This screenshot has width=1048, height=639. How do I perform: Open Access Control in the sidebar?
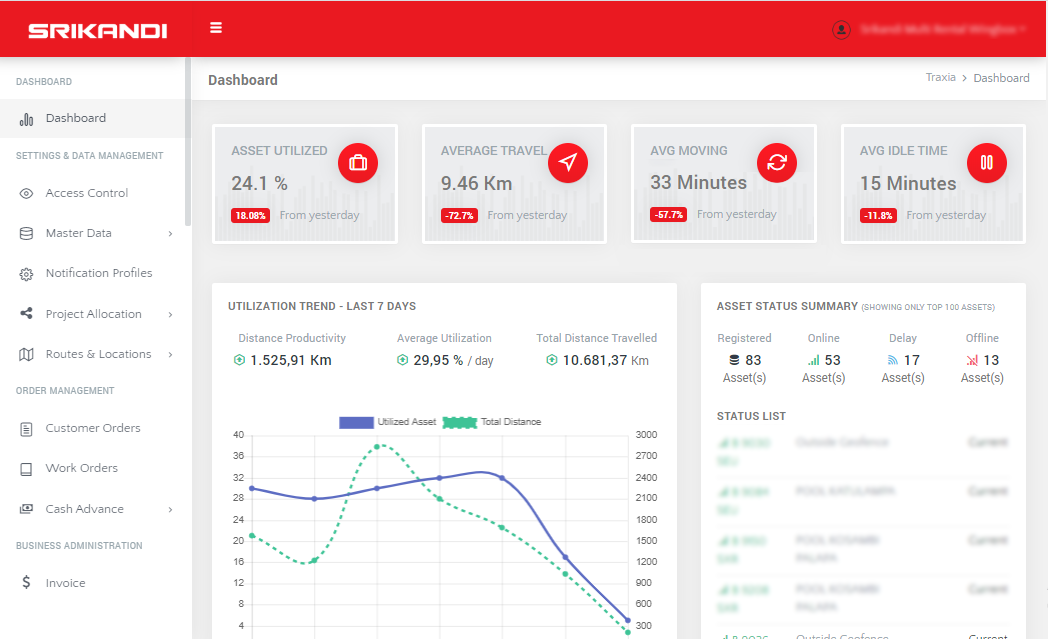click(x=87, y=193)
